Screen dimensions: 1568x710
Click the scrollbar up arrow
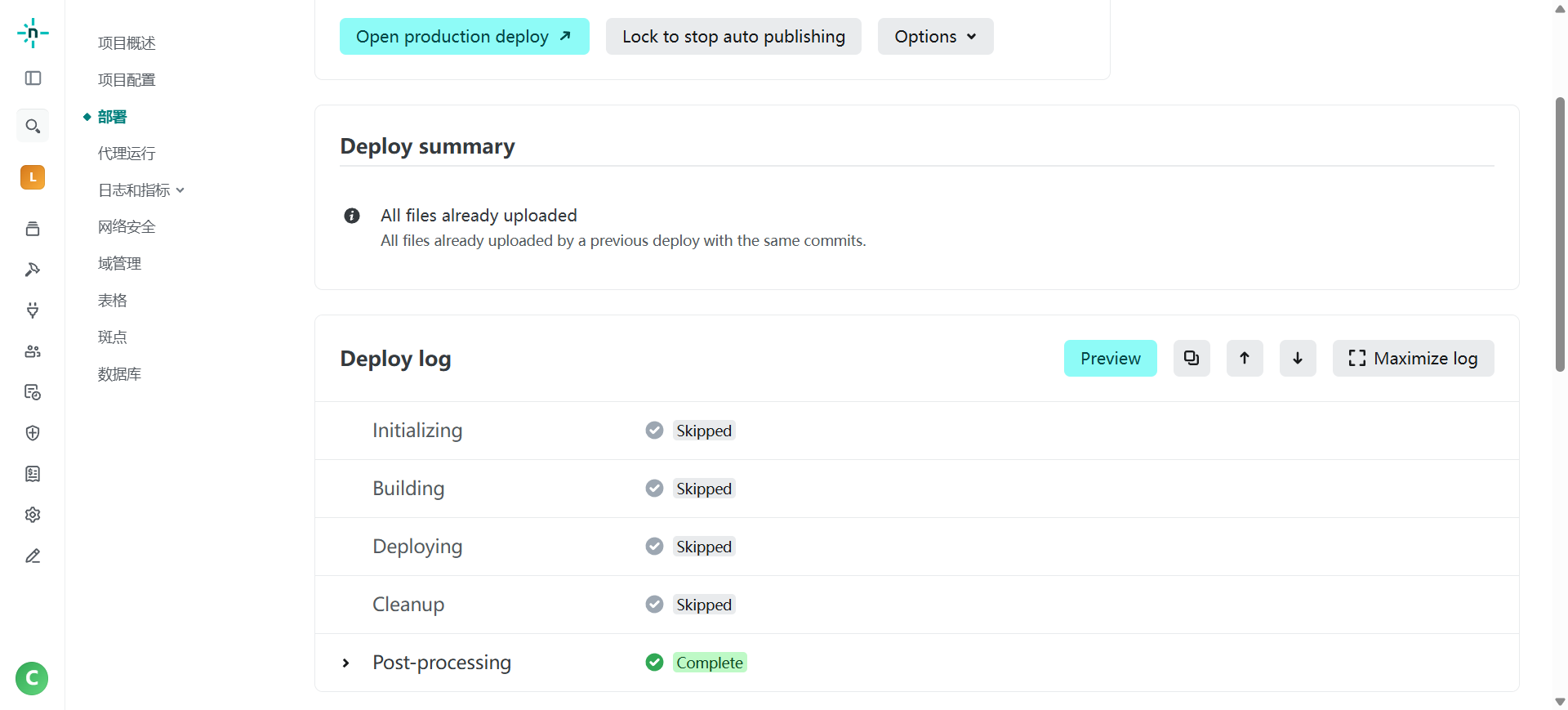coord(1560,8)
